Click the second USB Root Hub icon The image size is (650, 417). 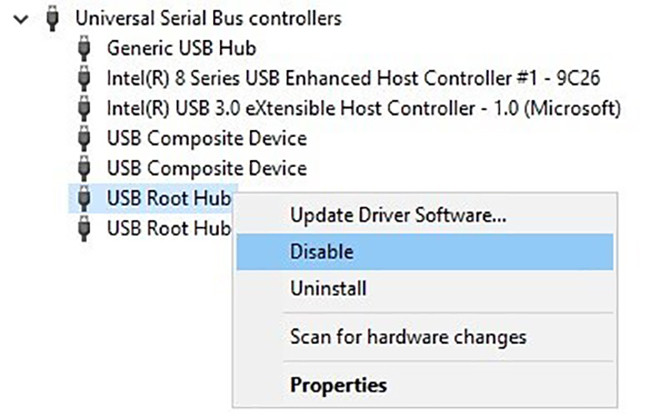click(x=85, y=228)
